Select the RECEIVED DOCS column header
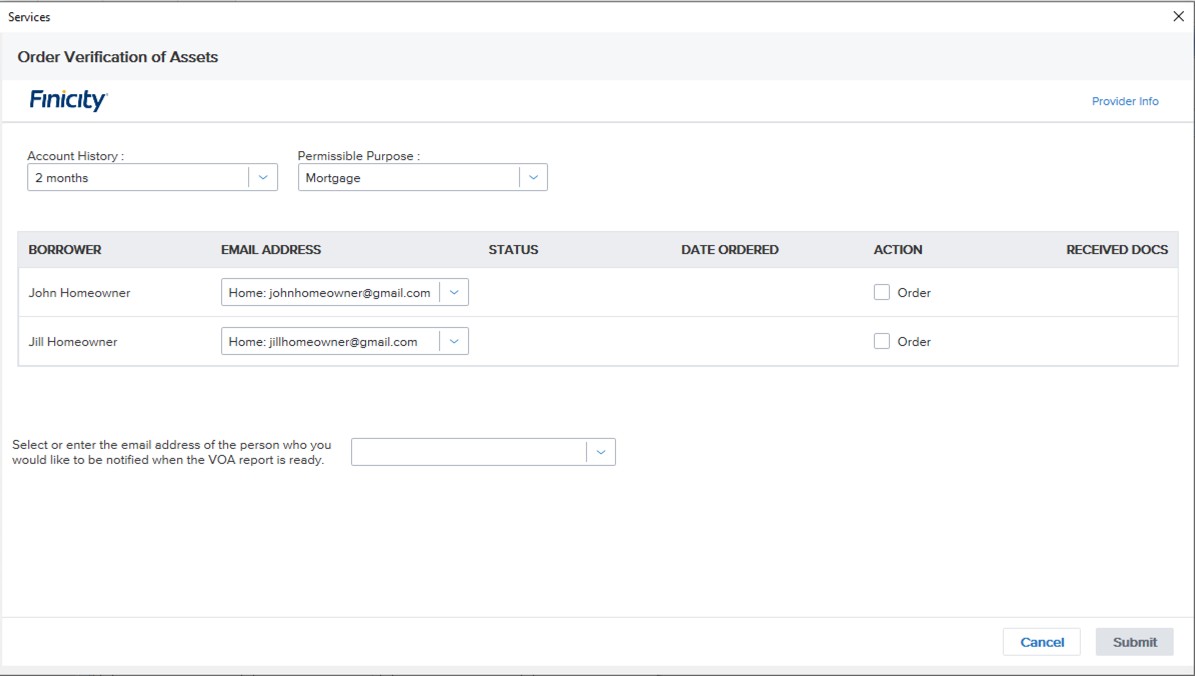The height and width of the screenshot is (676, 1195). pos(1116,250)
